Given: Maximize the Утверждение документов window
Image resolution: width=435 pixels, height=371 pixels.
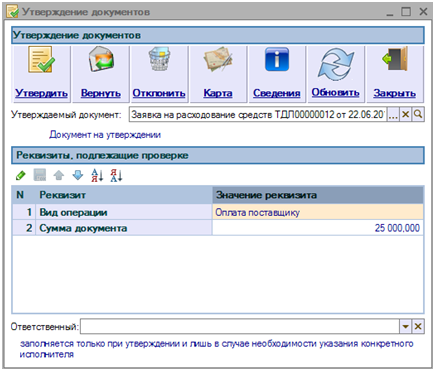Looking at the screenshot, I should (406, 12).
